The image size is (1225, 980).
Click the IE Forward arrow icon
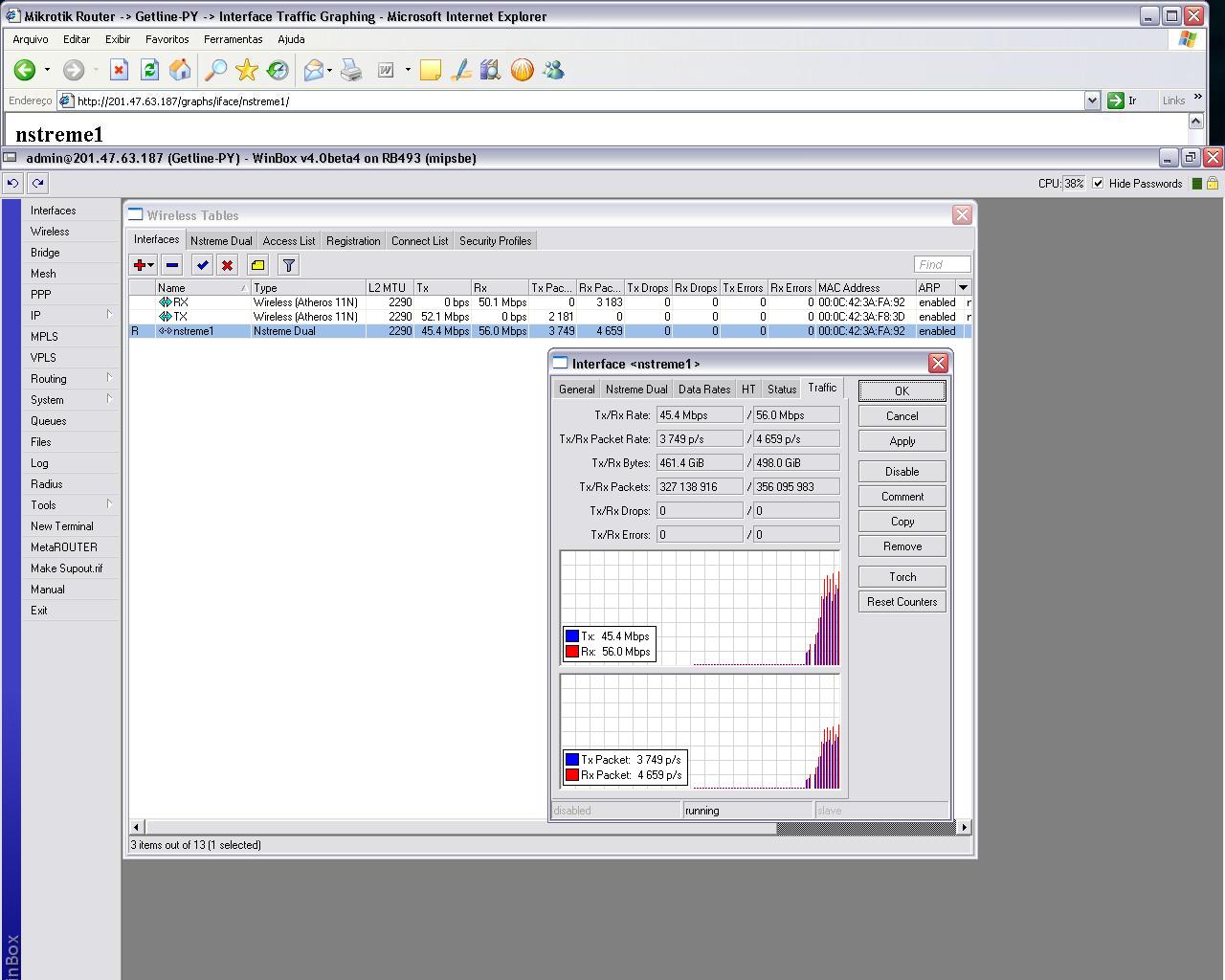point(74,70)
